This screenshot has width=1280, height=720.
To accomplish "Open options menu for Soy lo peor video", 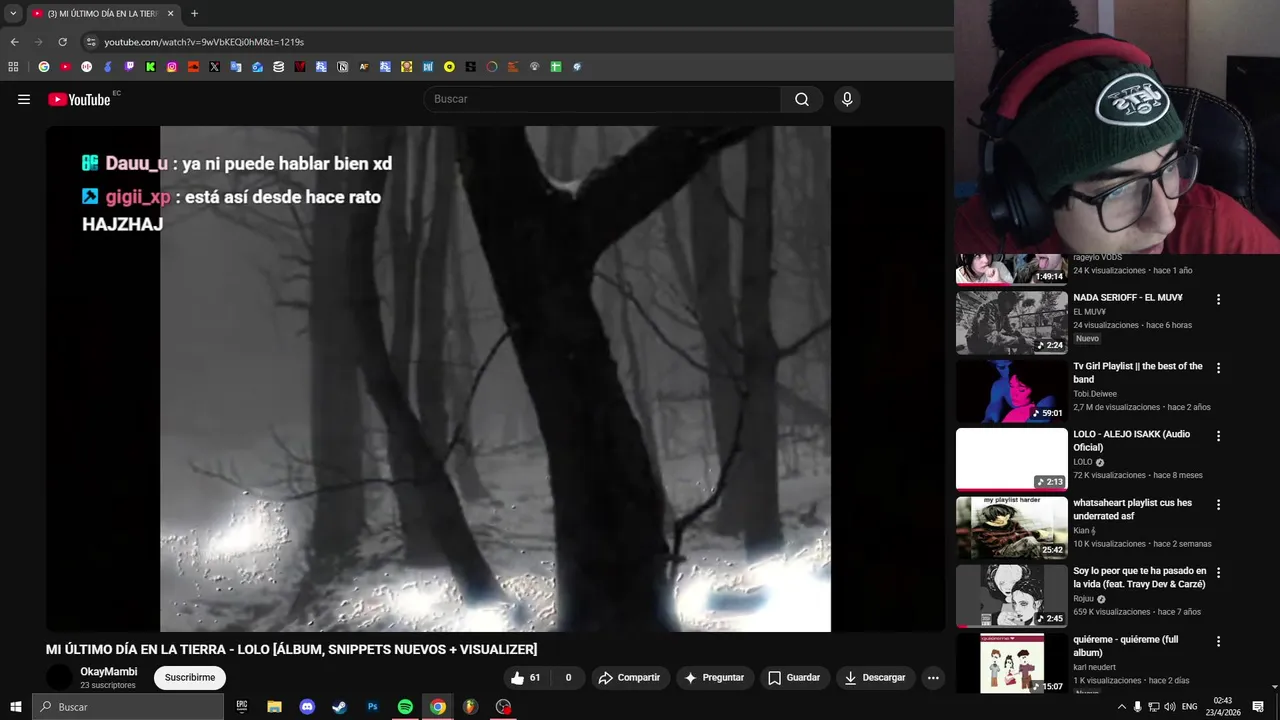I will coord(1218,573).
